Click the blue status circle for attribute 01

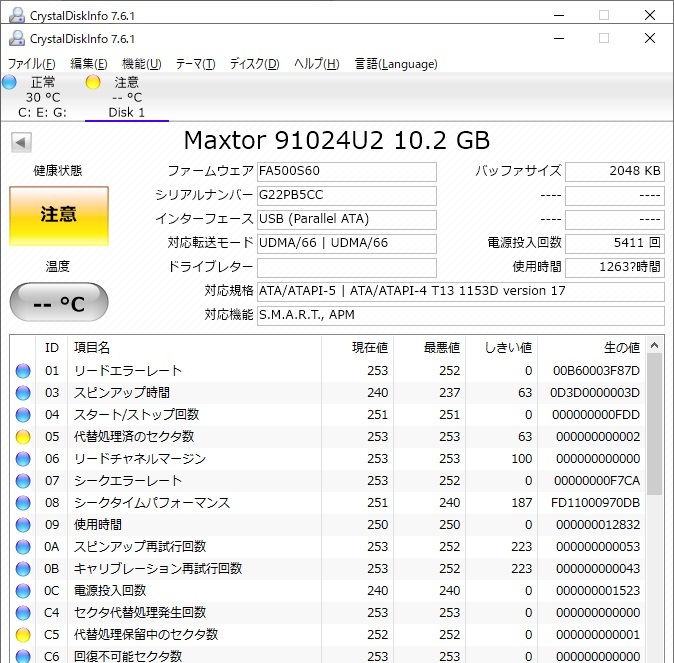click(23, 371)
